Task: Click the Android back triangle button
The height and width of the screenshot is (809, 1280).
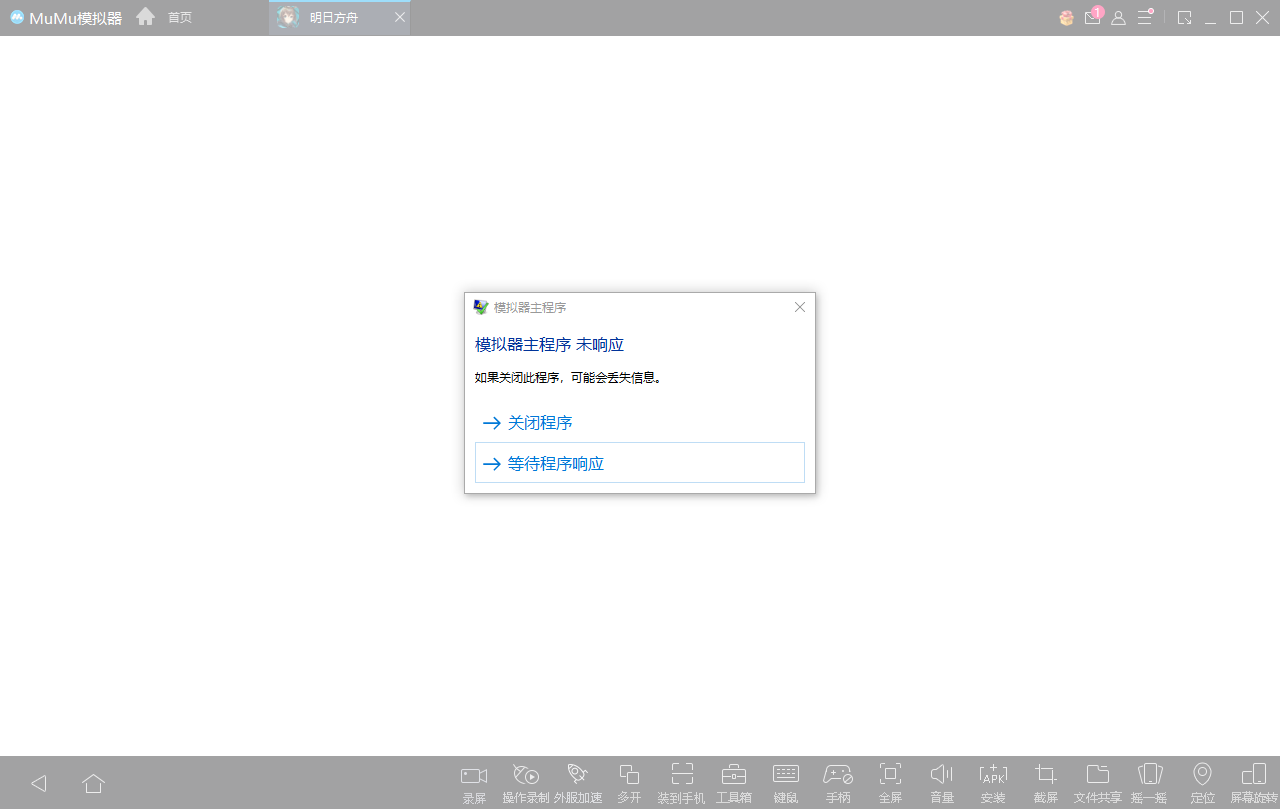Action: click(39, 783)
